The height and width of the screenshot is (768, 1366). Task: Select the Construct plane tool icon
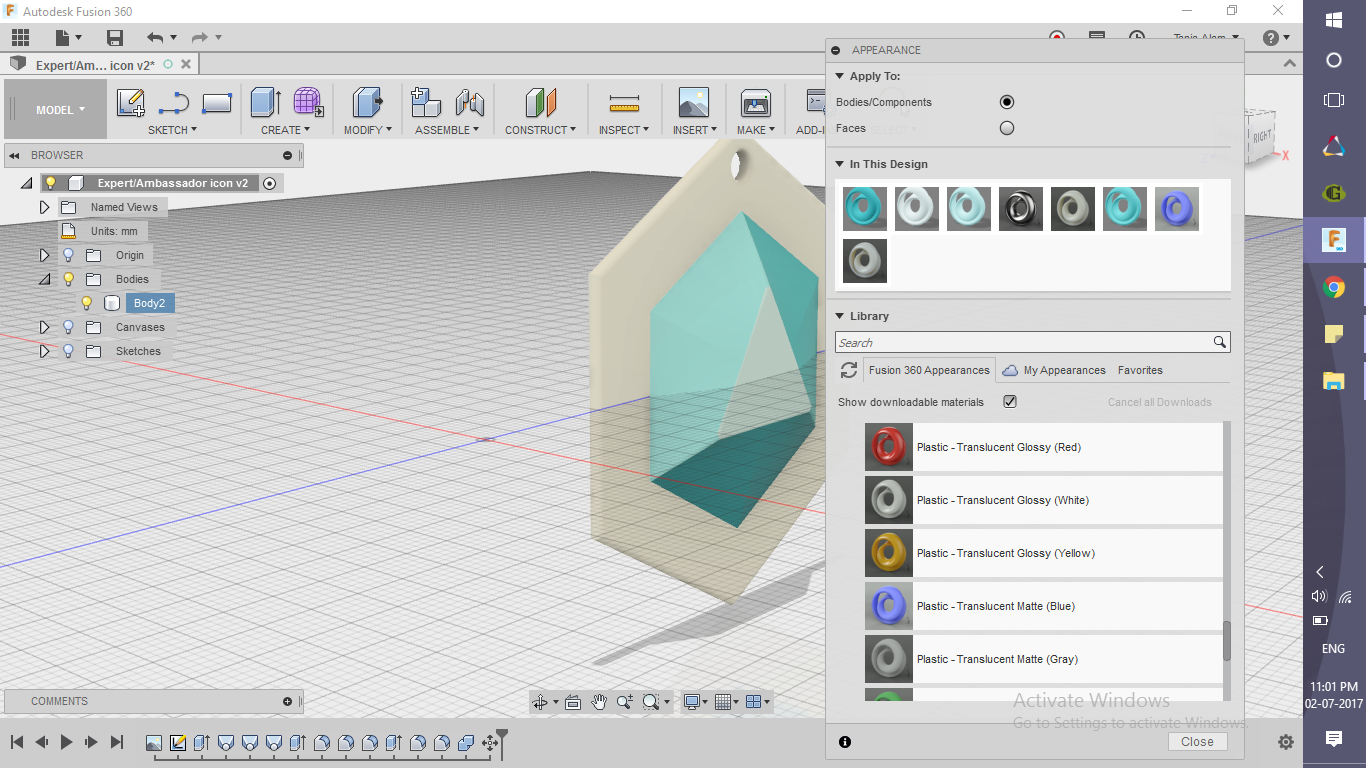coord(540,103)
